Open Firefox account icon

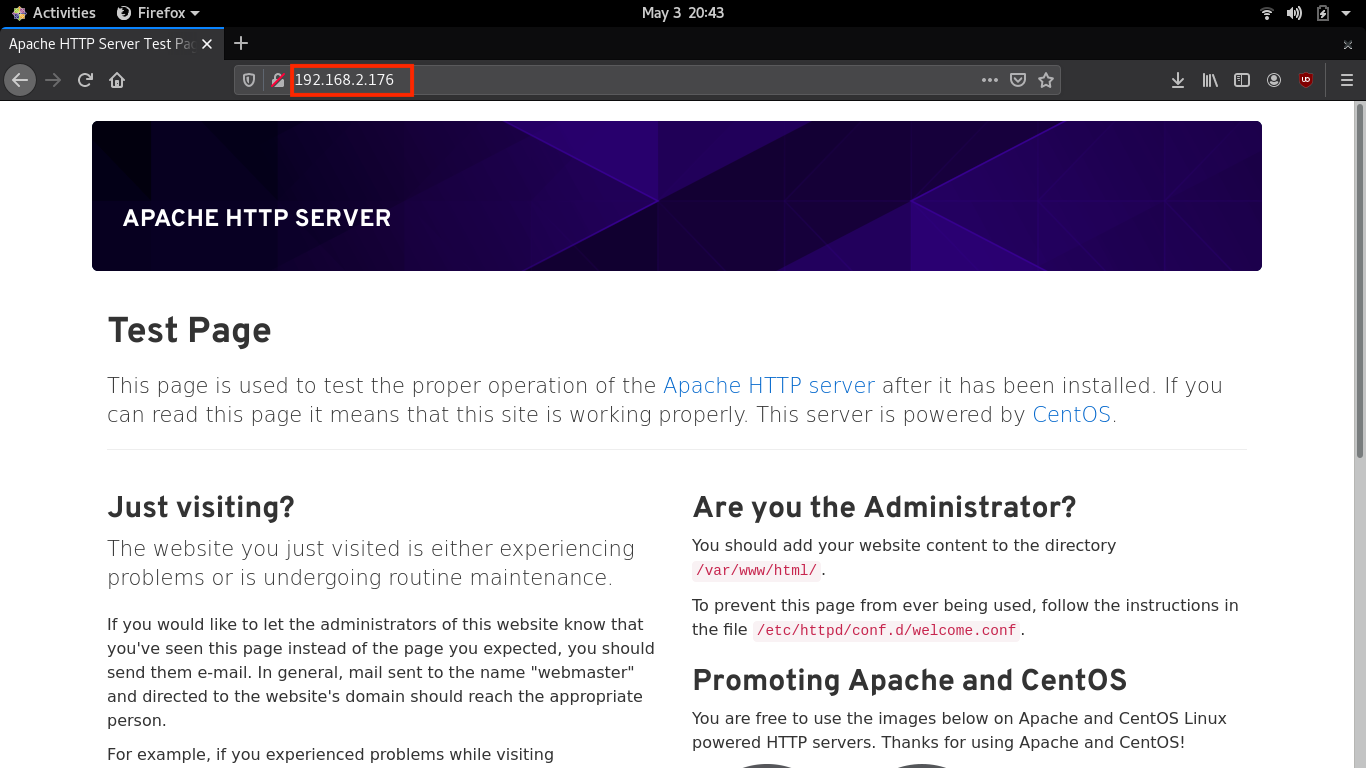point(1274,80)
